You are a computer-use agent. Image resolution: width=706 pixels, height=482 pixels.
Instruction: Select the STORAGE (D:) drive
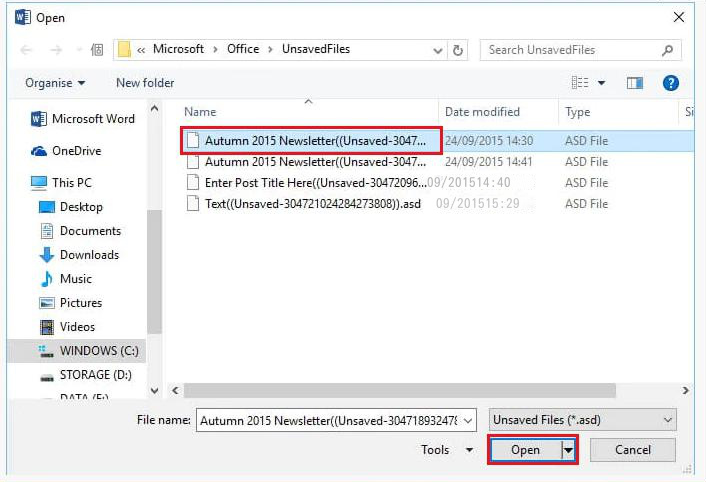[x=86, y=375]
